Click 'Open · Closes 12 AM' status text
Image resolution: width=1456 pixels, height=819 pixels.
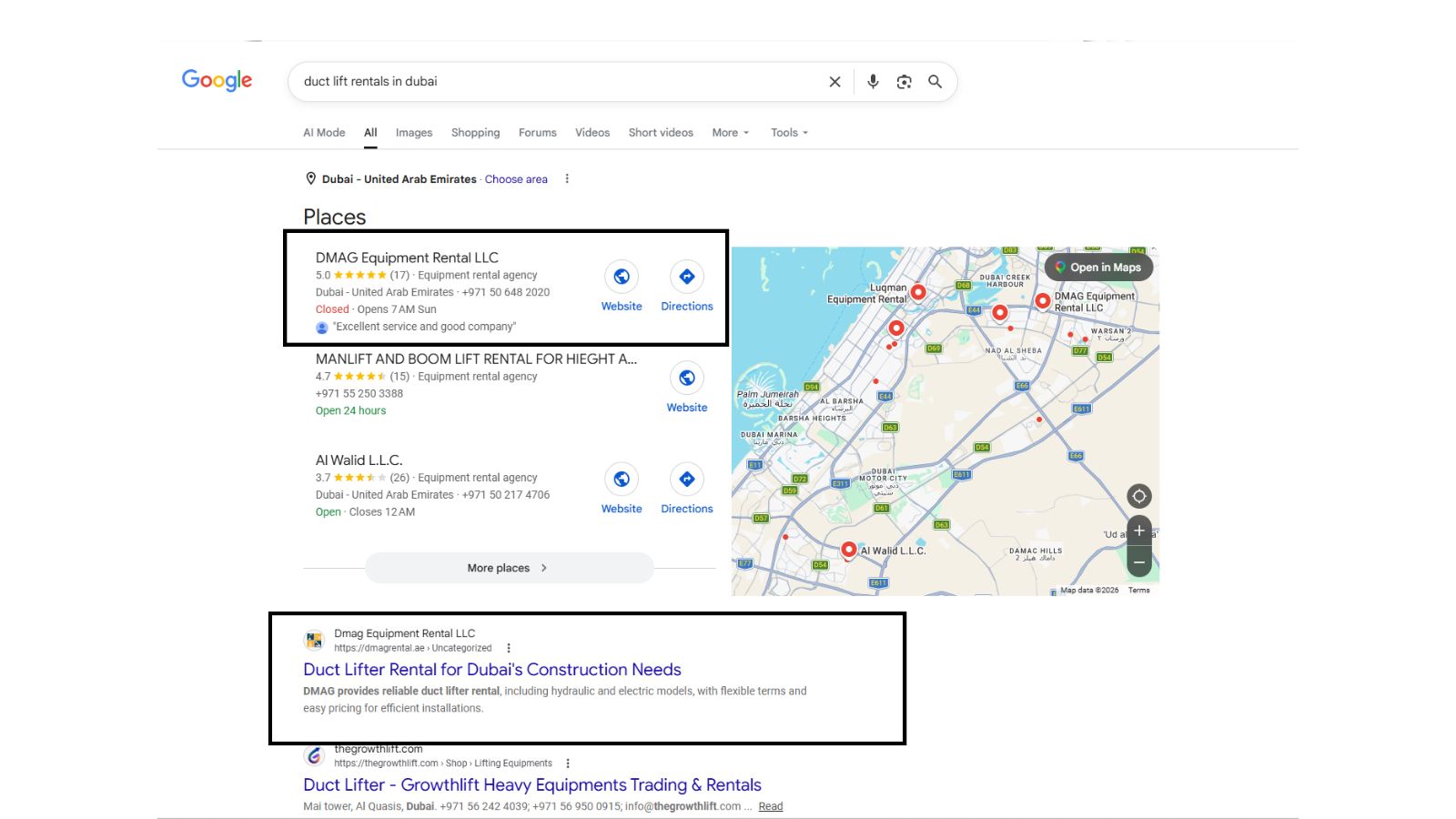[x=365, y=512]
